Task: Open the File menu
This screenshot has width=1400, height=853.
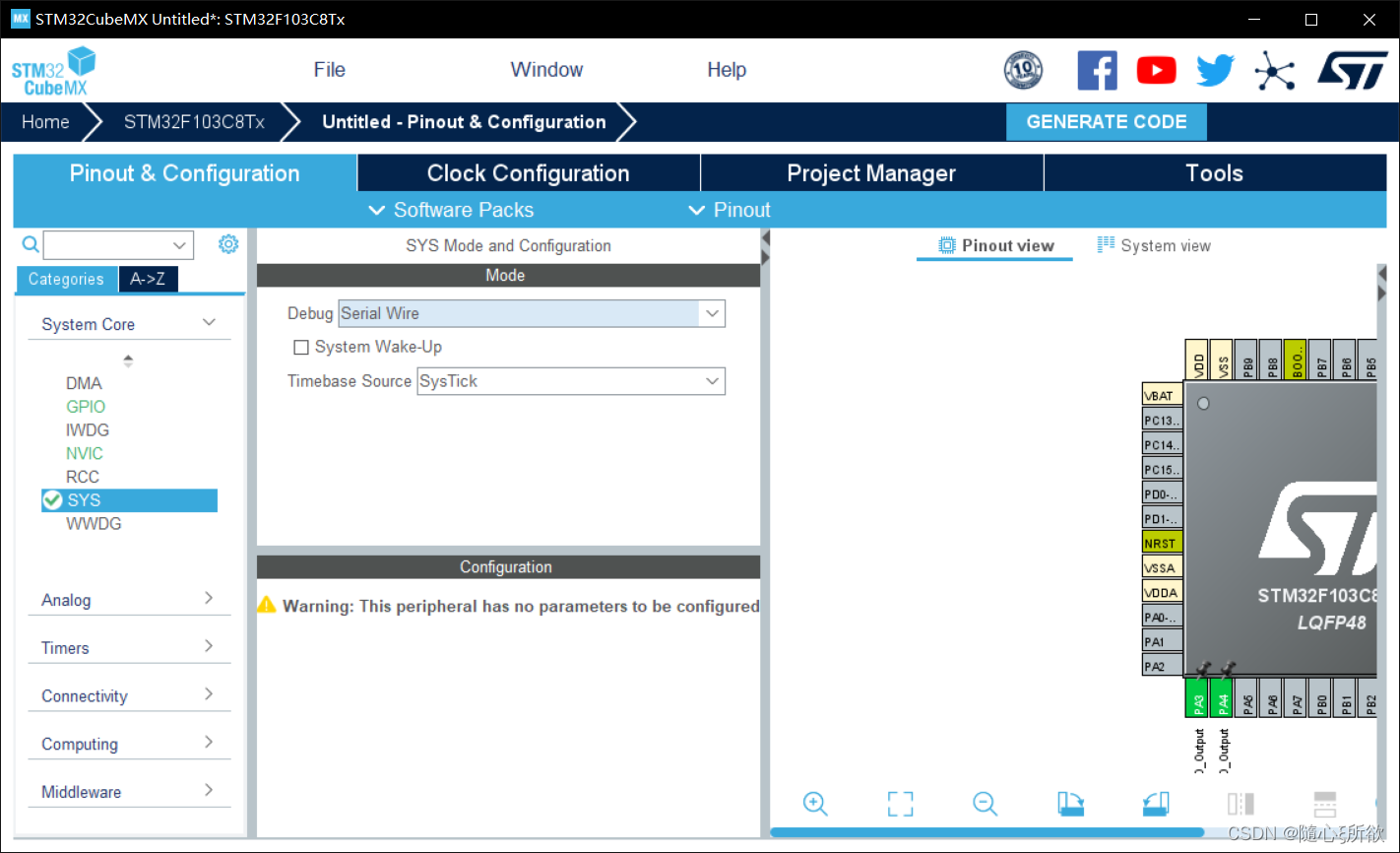Action: [329, 70]
